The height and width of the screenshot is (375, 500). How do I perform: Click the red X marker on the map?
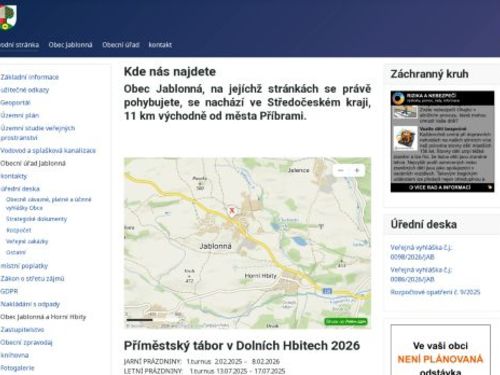tap(232, 210)
